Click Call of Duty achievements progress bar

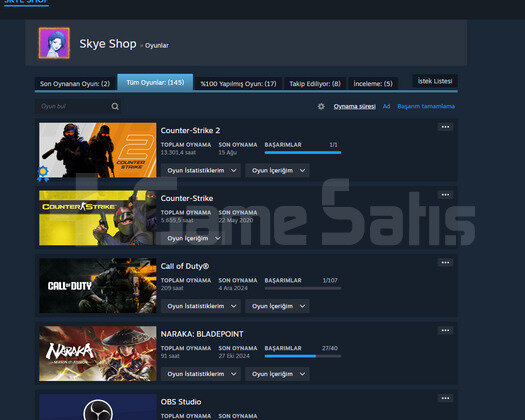tap(303, 288)
